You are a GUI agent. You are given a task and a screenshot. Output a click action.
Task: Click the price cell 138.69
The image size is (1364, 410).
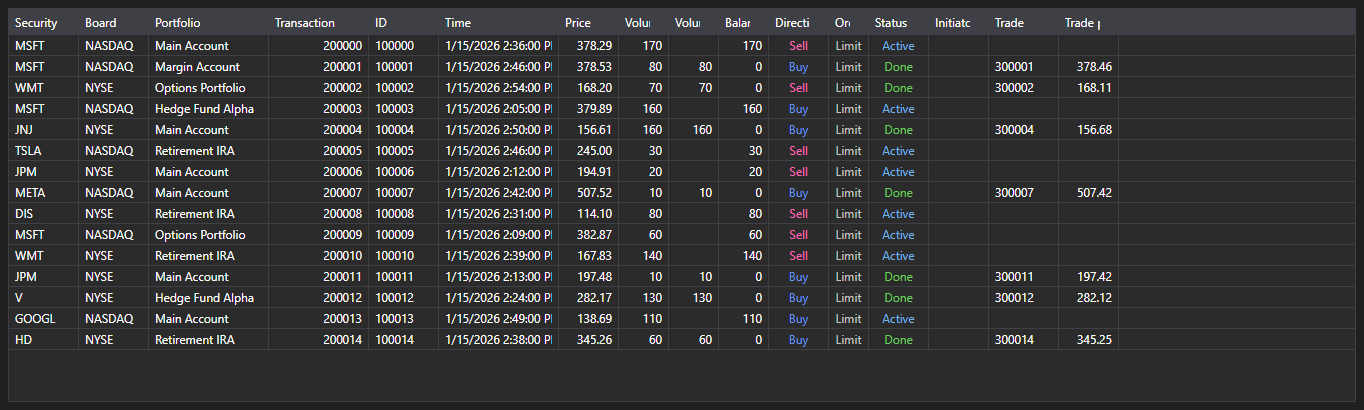pos(588,319)
